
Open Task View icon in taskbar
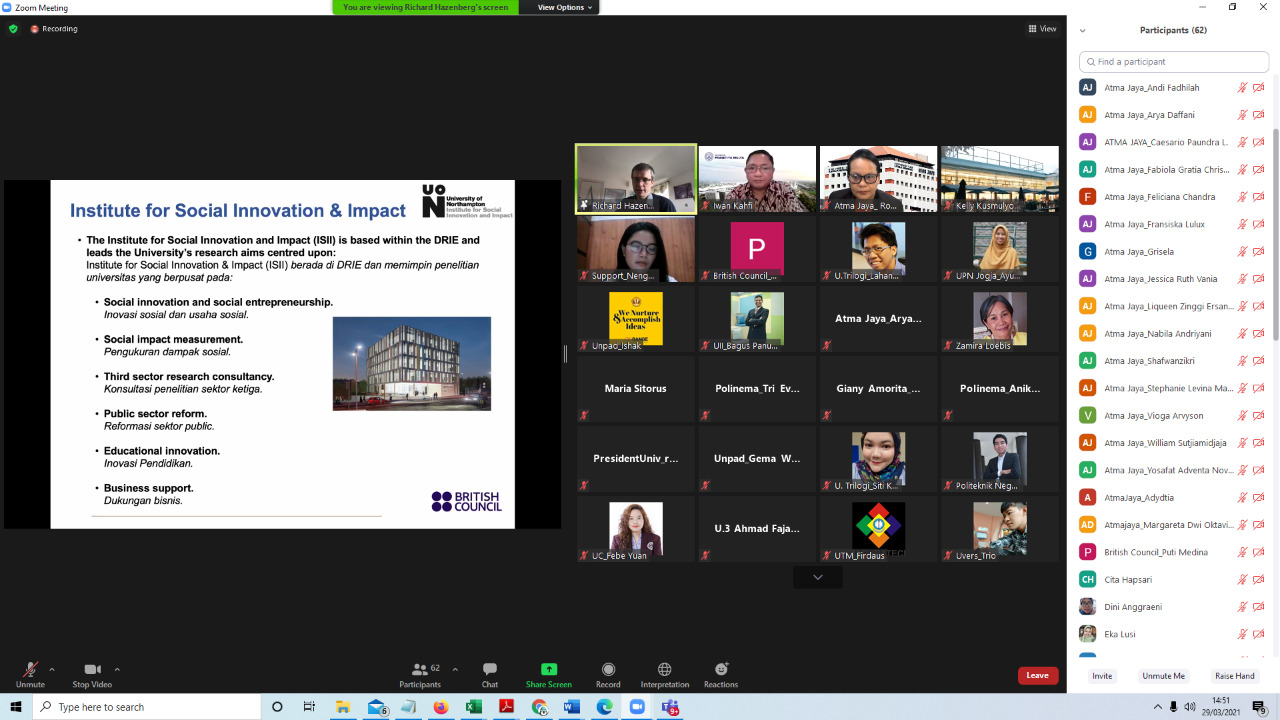tap(309, 707)
